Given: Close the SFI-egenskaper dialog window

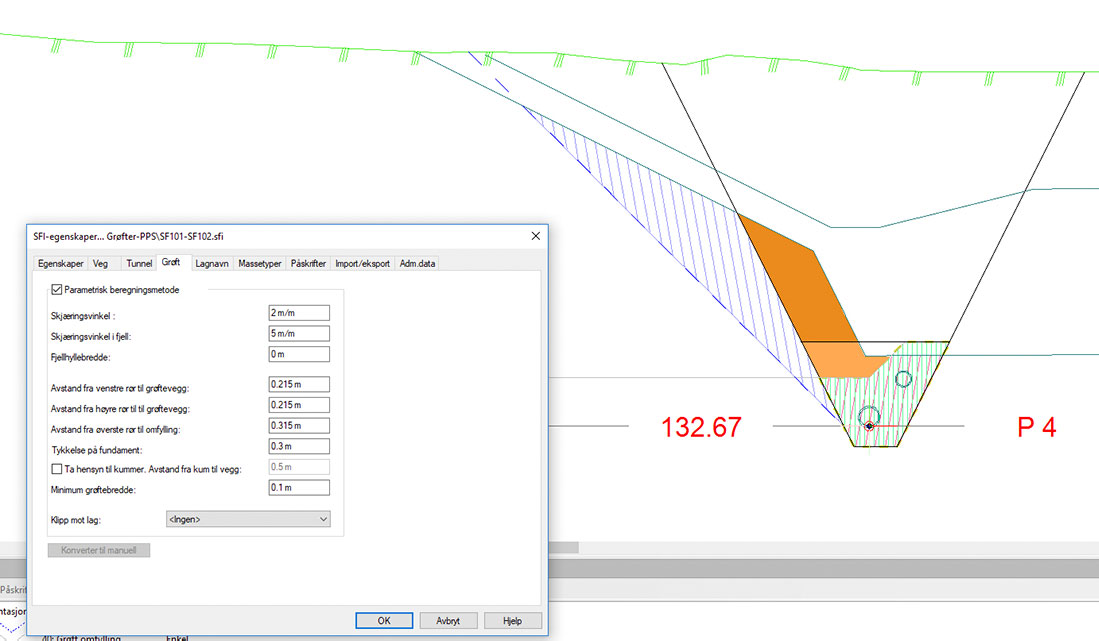Looking at the screenshot, I should 535,236.
